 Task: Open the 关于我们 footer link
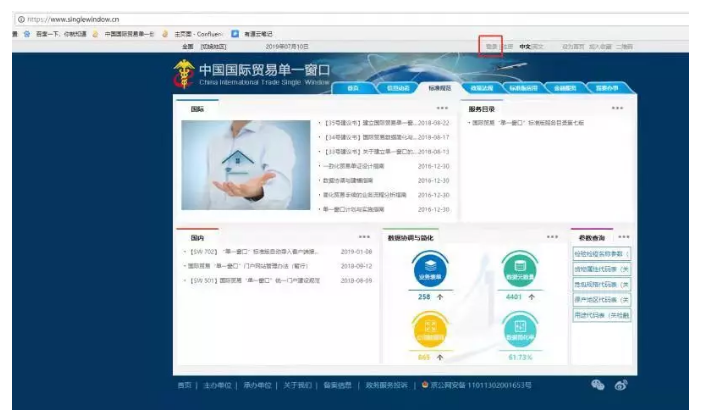[297, 385]
